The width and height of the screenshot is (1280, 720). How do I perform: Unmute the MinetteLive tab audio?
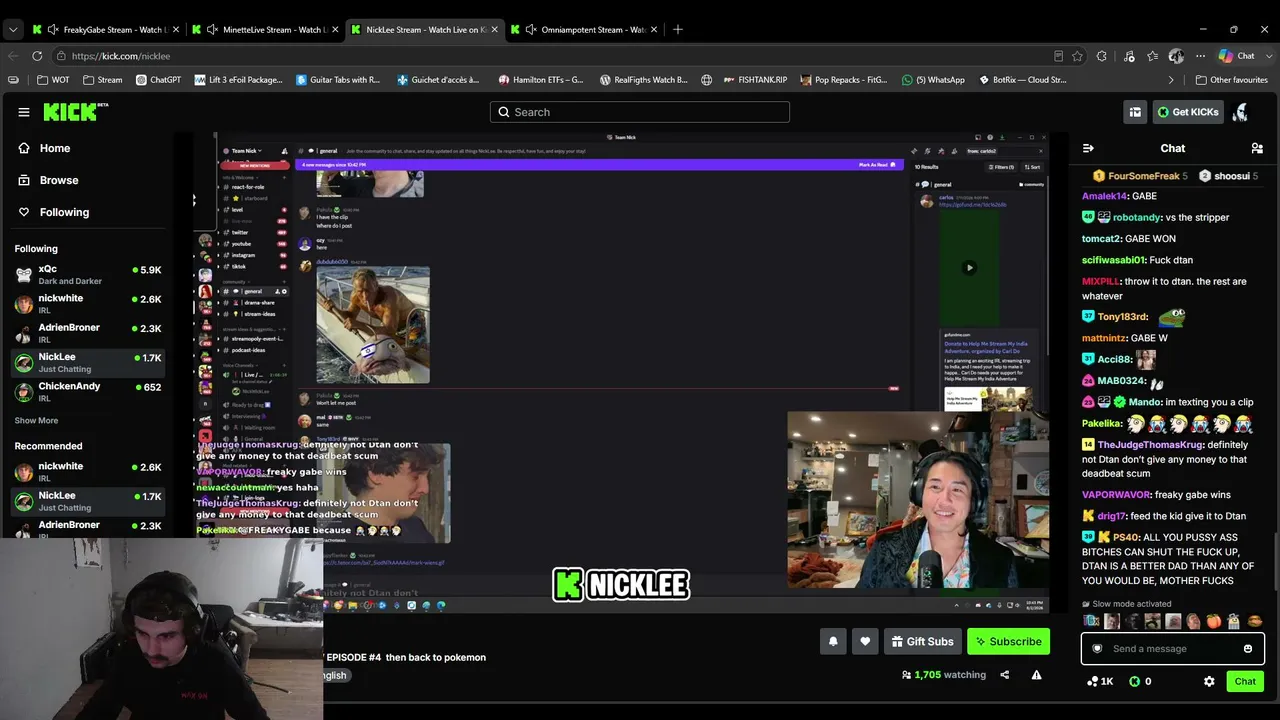point(212,30)
